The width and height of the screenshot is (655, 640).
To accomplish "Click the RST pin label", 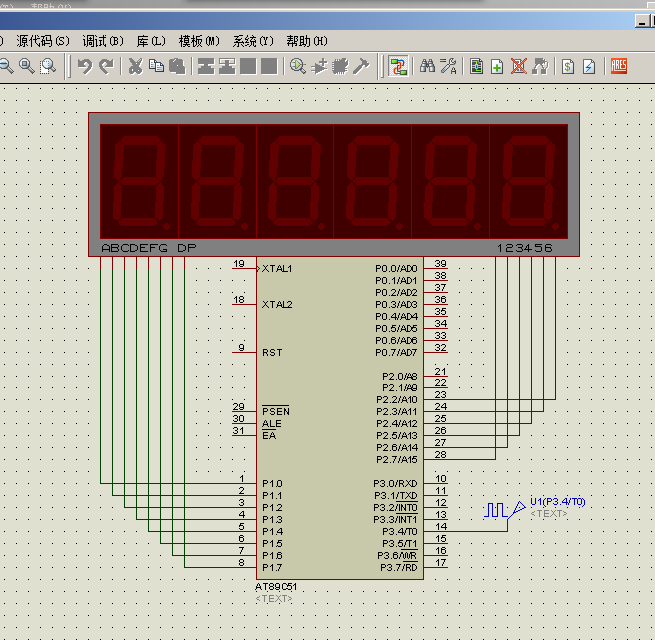I will (272, 353).
